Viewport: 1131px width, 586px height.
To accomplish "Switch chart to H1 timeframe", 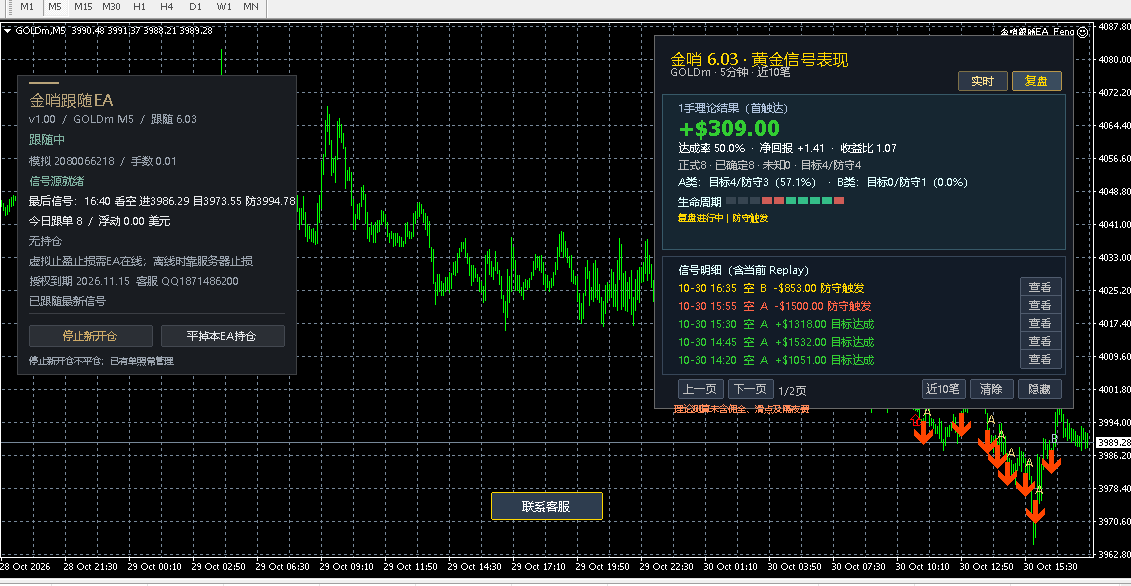I will pyautogui.click(x=139, y=6).
